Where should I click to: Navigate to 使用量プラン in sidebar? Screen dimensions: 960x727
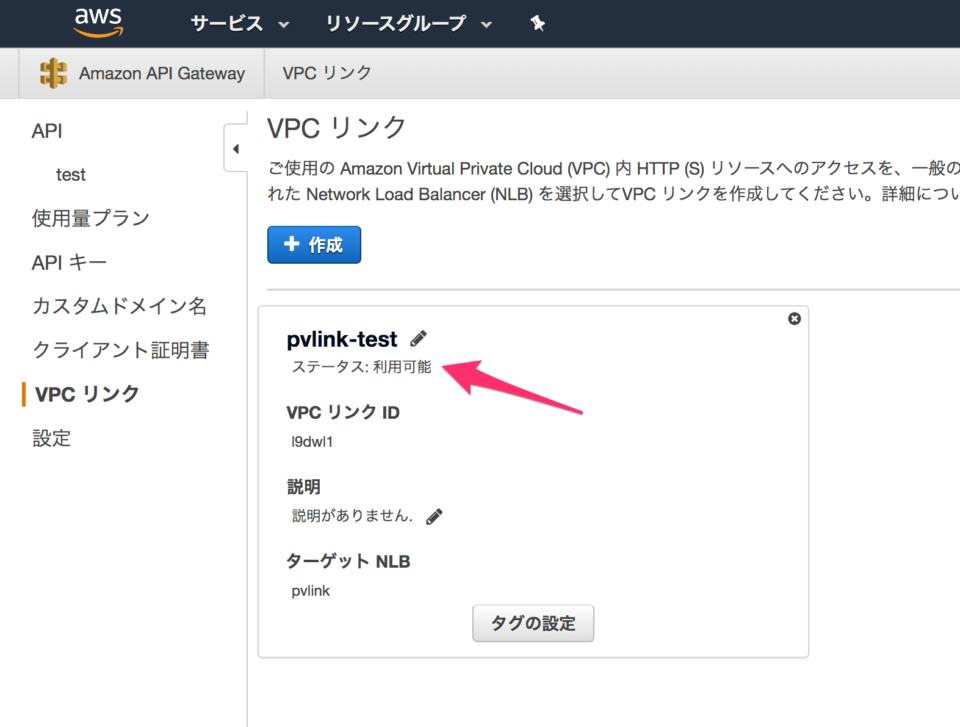click(x=88, y=217)
